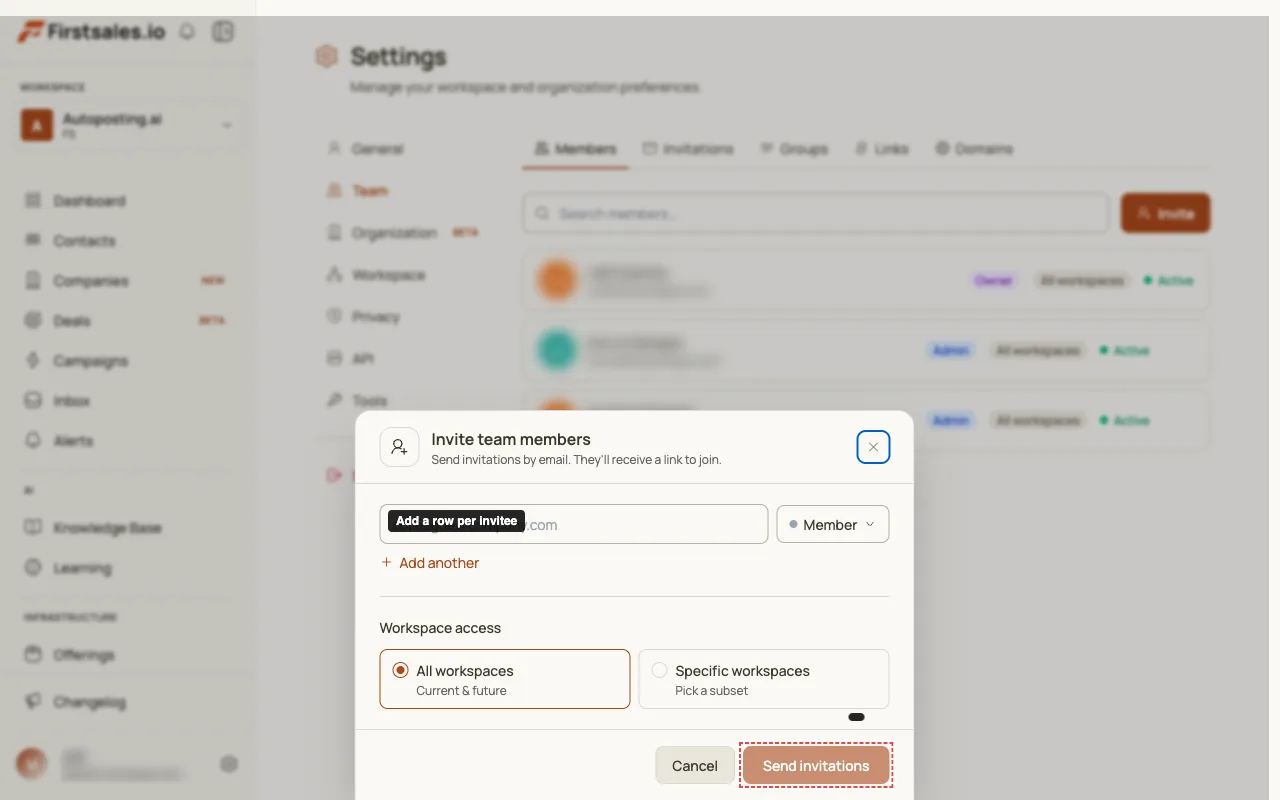Screen dimensions: 1280x800
Task: Close the Invite team members dialog
Action: pos(873,447)
